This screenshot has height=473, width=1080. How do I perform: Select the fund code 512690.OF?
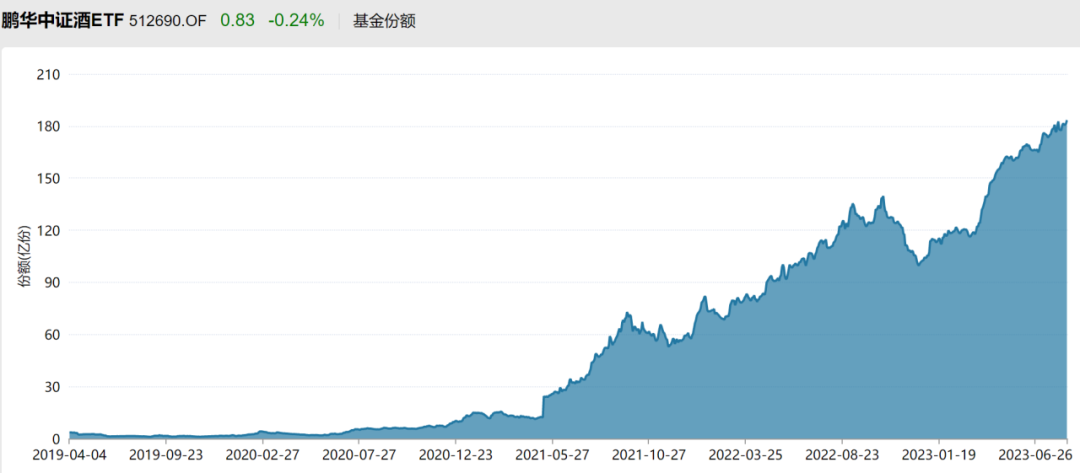point(167,21)
